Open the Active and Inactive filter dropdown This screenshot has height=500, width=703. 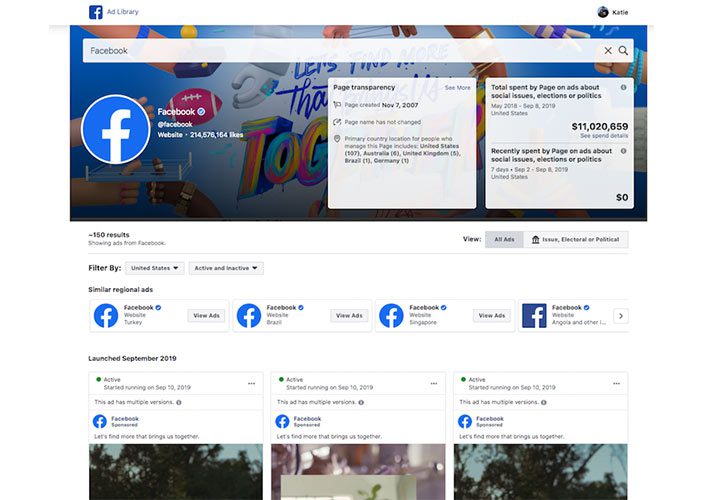(226, 268)
